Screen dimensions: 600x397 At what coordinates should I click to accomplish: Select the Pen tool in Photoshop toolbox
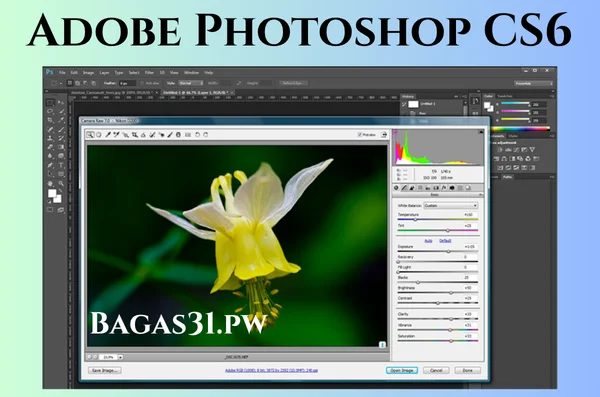[50, 165]
